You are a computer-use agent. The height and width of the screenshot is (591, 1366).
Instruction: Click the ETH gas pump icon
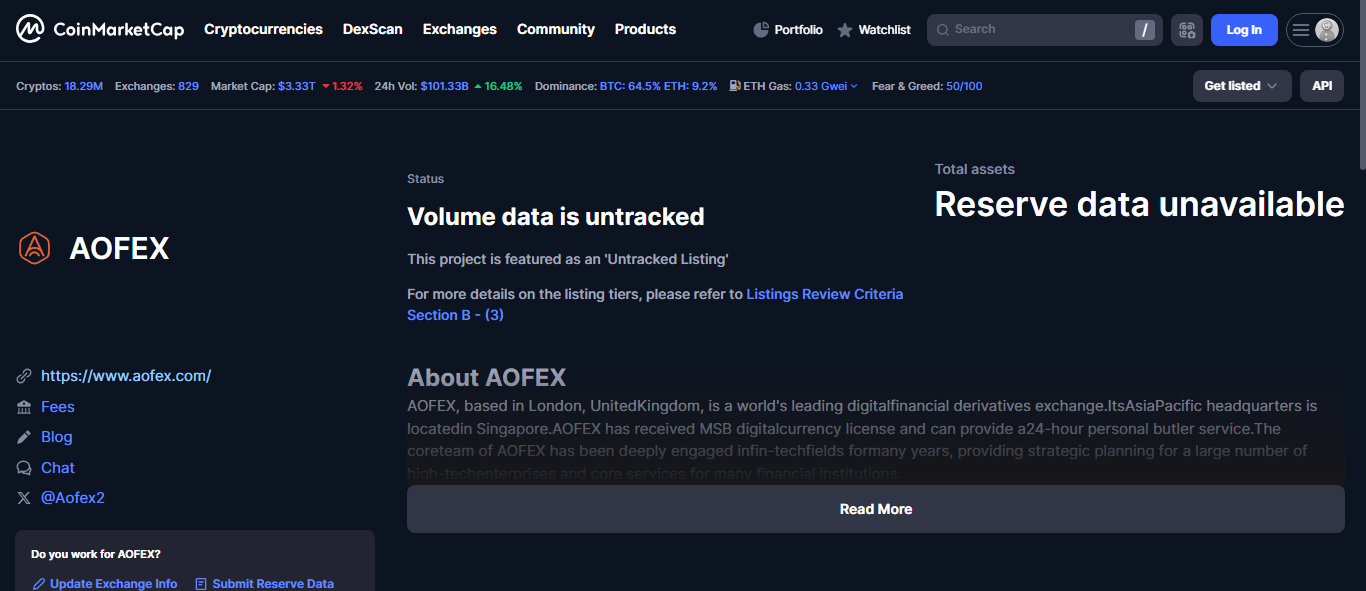[735, 86]
